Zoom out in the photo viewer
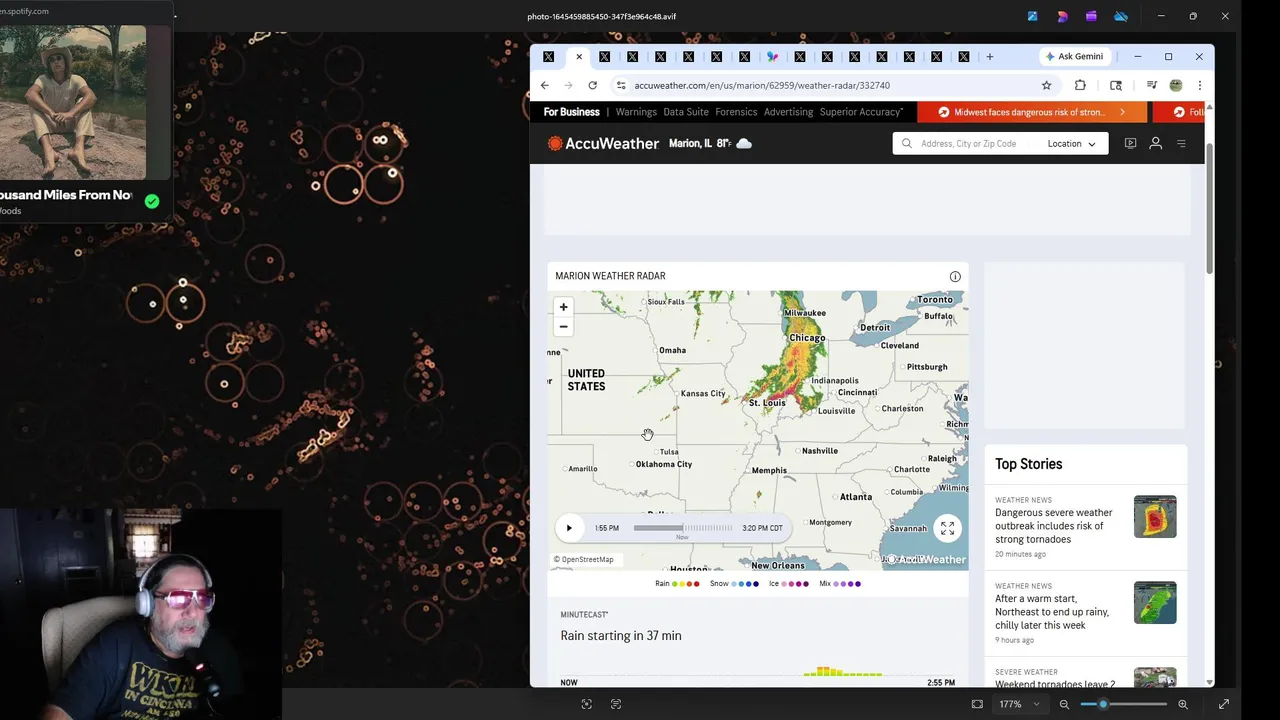Viewport: 1280px width, 720px height. (x=1064, y=704)
